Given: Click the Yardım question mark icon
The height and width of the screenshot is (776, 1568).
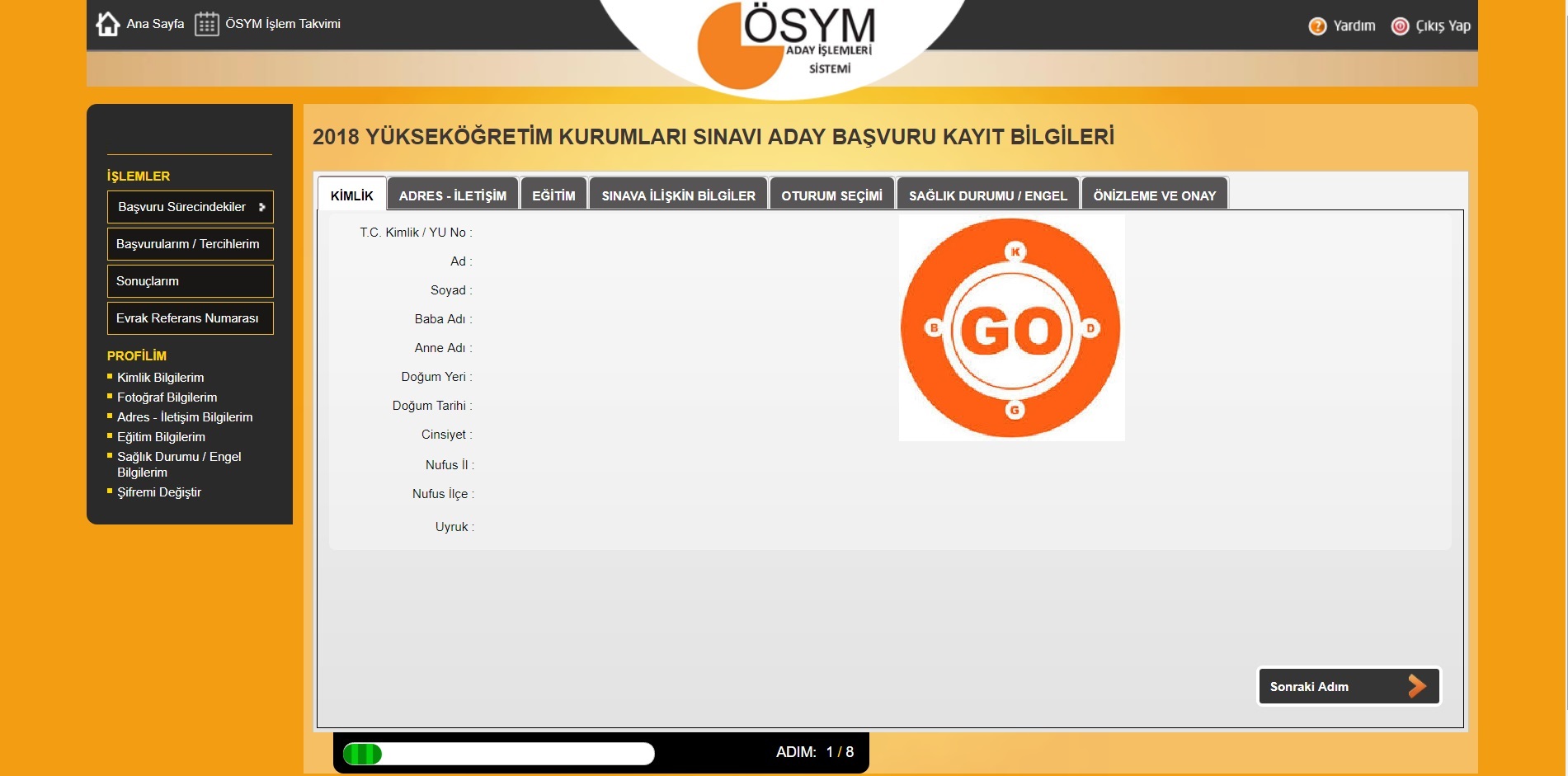Looking at the screenshot, I should 1317,26.
